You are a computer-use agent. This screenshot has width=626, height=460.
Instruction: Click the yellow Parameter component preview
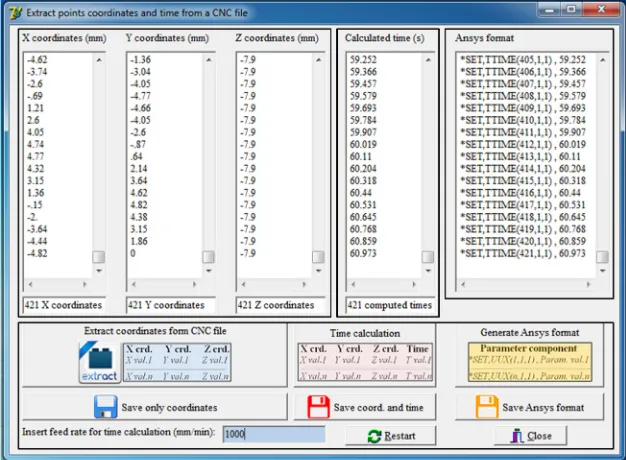pos(530,362)
